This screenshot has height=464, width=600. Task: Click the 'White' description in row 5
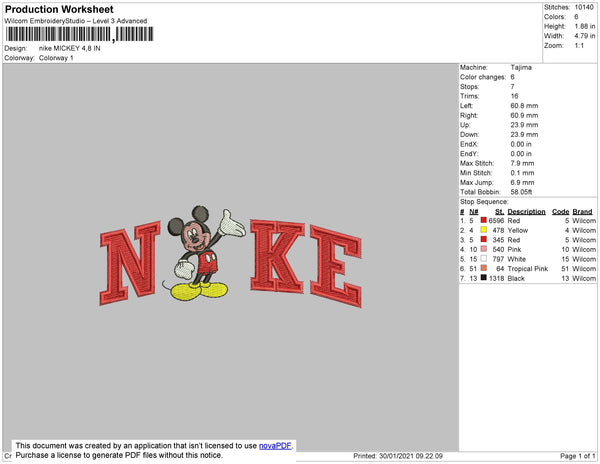(x=517, y=259)
